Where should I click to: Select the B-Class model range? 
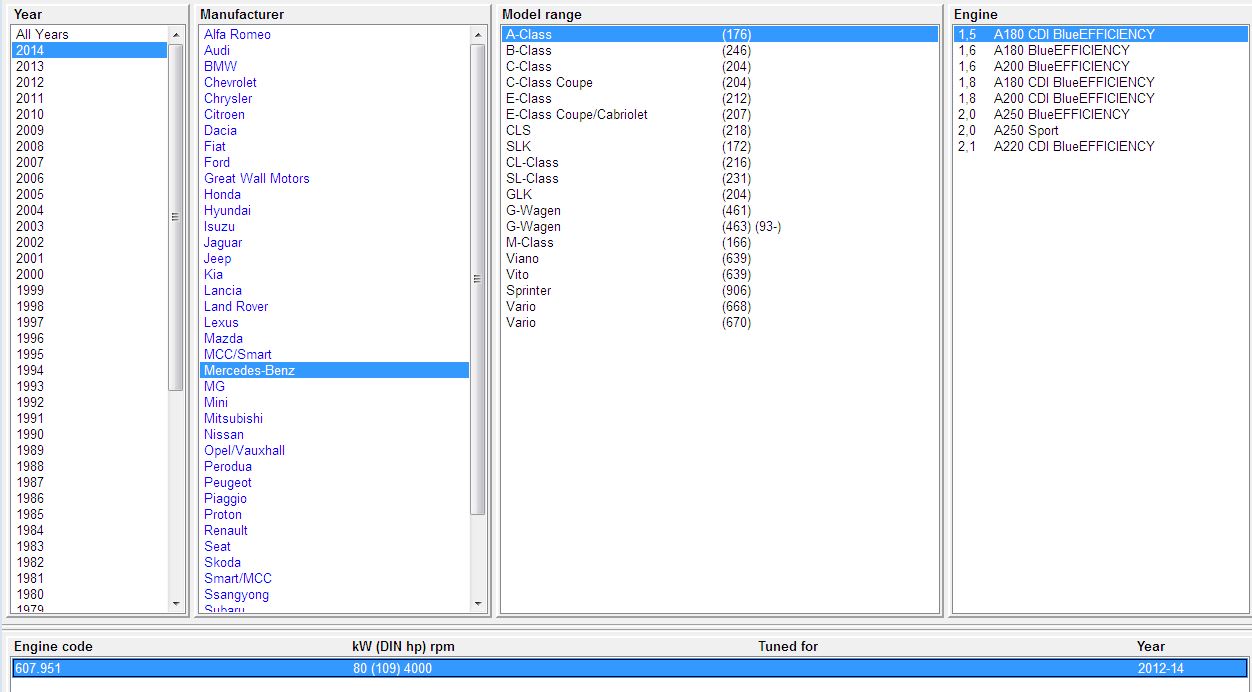point(530,50)
